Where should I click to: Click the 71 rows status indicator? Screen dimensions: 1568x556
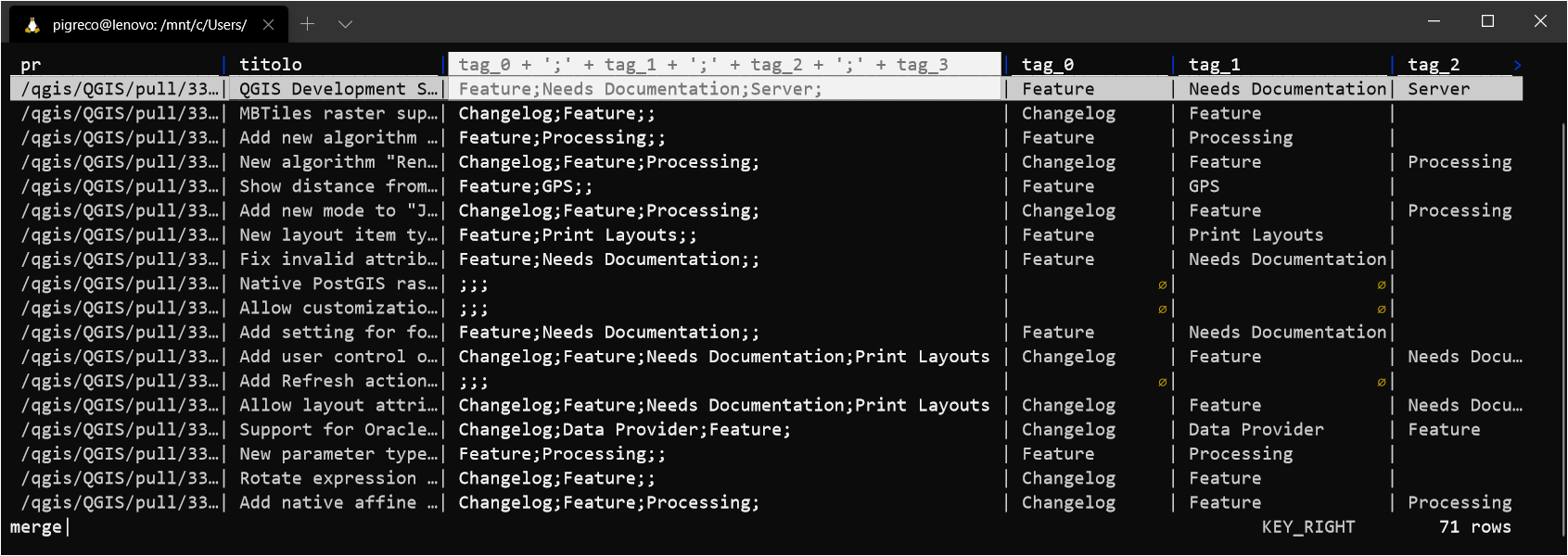point(1474,527)
